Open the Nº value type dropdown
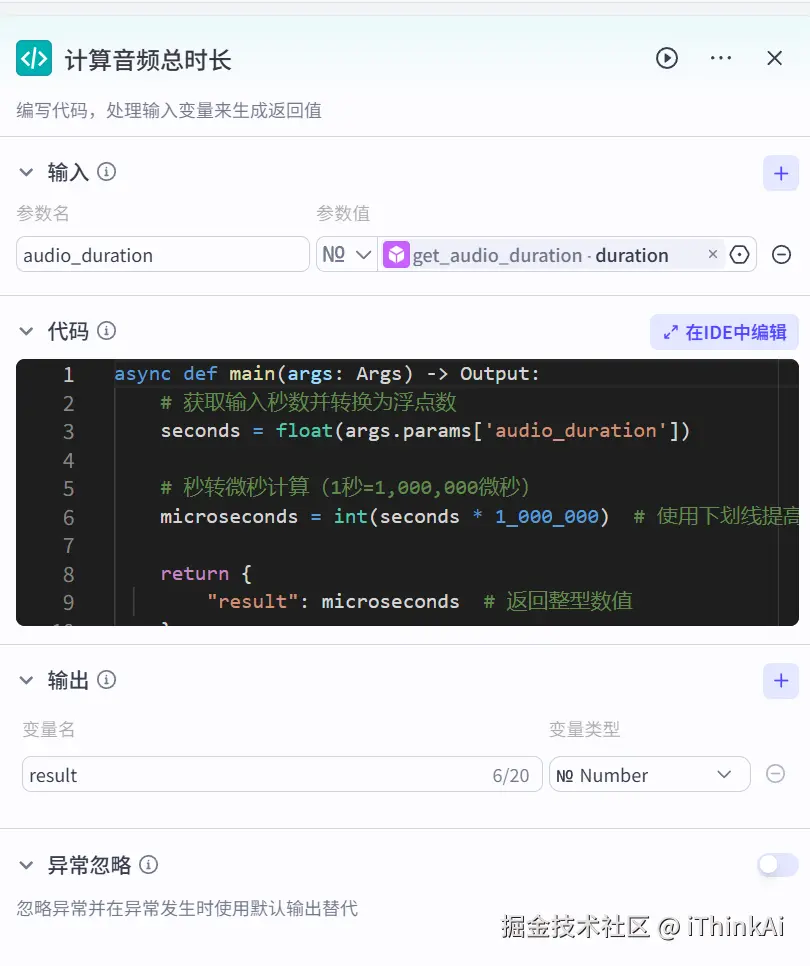The width and height of the screenshot is (810, 966). pyautogui.click(x=345, y=255)
